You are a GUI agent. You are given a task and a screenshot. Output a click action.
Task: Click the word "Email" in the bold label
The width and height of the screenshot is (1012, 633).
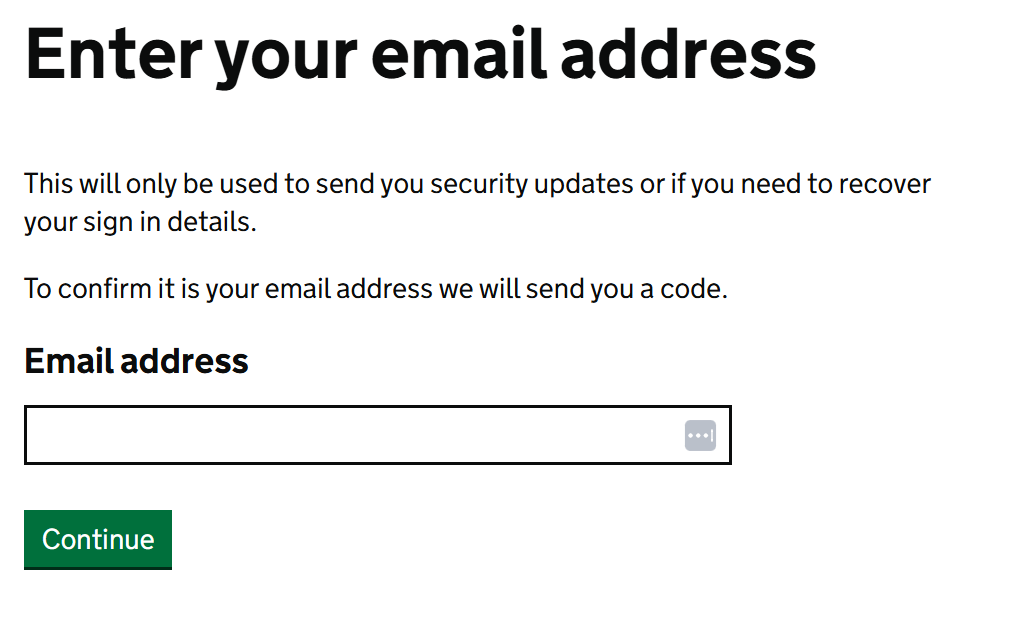click(x=68, y=361)
